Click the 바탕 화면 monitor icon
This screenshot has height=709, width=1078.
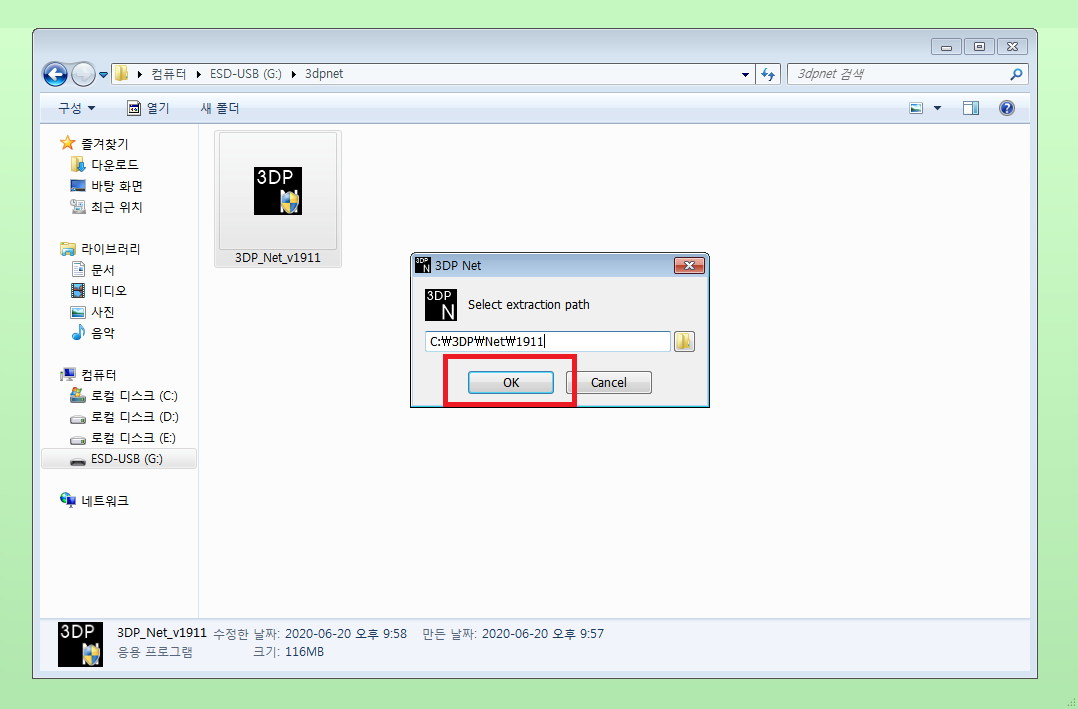click(78, 186)
